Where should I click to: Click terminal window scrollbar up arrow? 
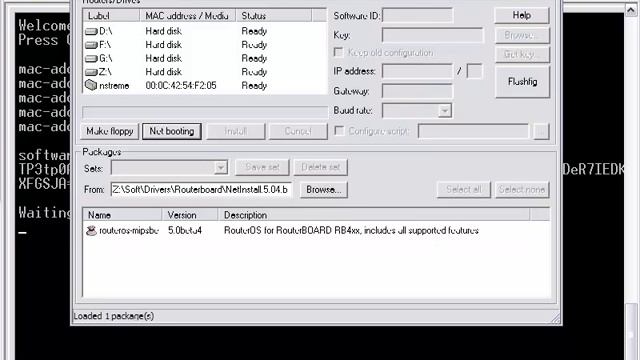point(631,11)
